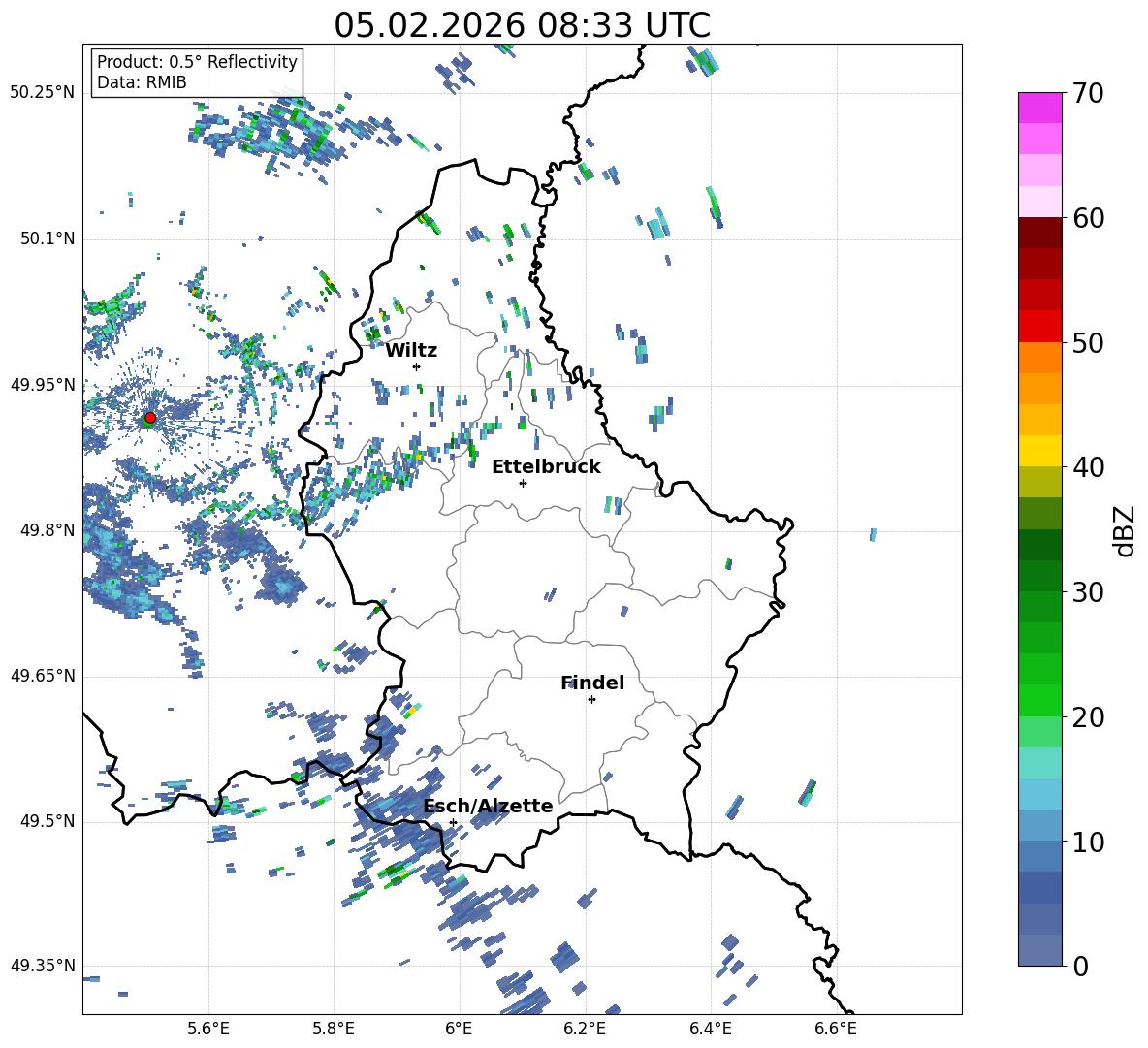Click the 49.35°N latitude label

click(x=43, y=966)
